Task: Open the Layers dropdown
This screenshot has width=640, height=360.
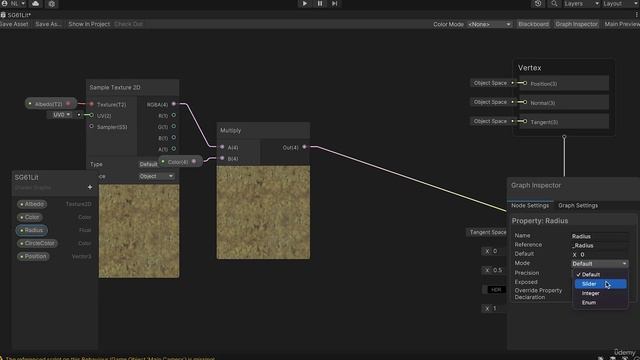Action: tap(581, 4)
